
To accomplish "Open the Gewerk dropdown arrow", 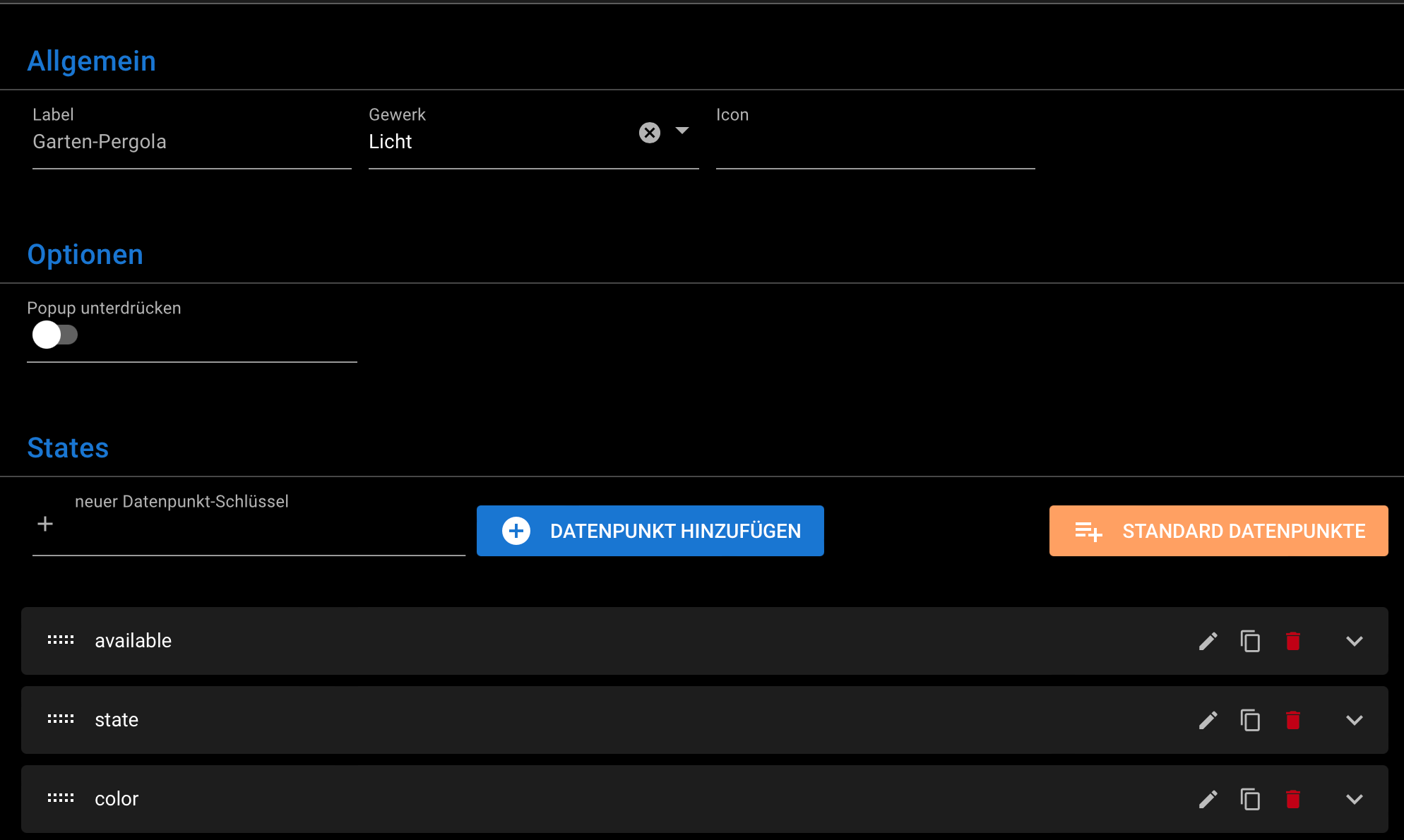I will (682, 131).
